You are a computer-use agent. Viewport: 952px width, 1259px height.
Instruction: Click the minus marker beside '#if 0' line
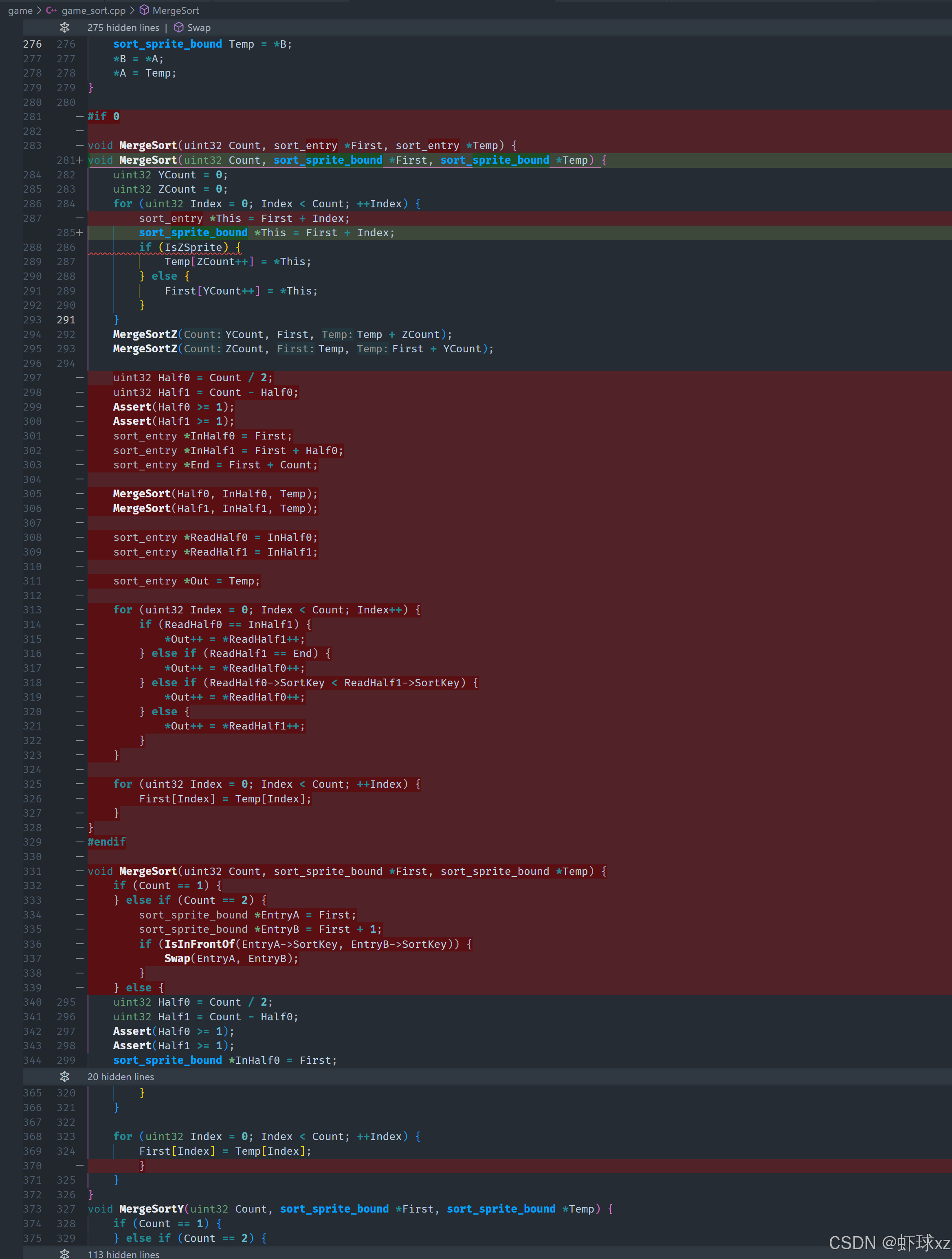pyautogui.click(x=80, y=116)
